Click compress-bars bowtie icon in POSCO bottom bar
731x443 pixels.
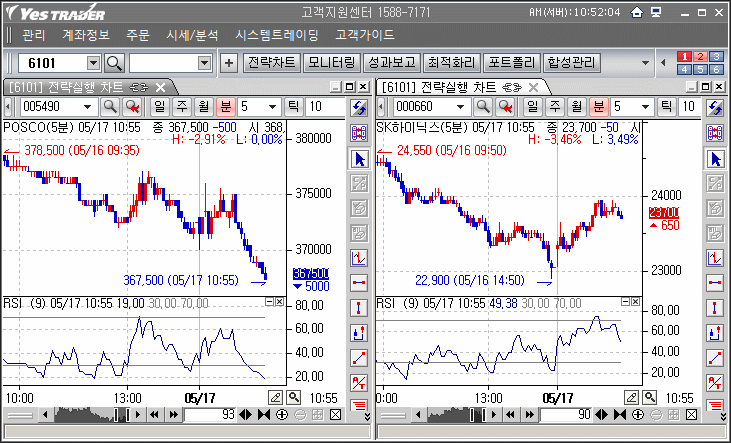tap(264, 415)
